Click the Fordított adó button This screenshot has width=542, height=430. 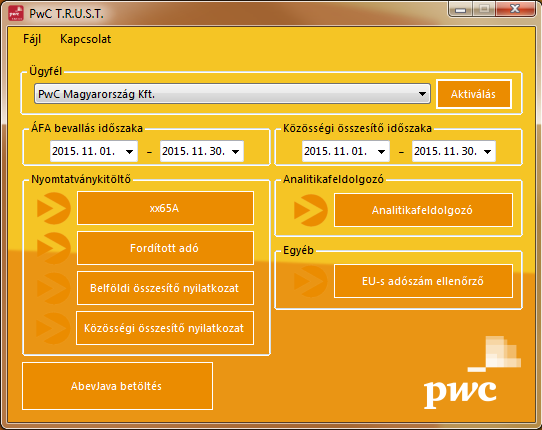click(x=165, y=248)
